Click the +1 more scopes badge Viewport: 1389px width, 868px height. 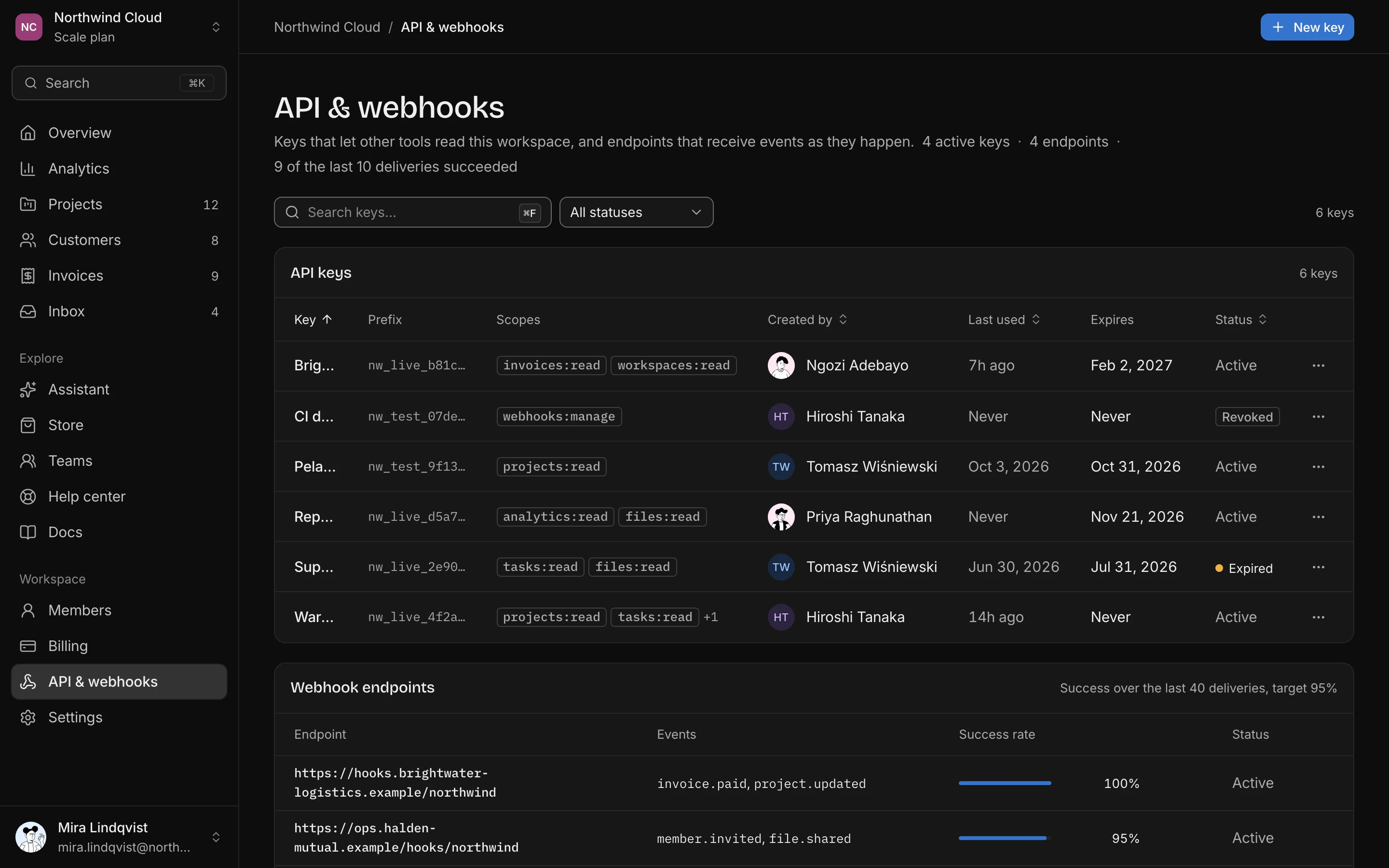pos(710,617)
